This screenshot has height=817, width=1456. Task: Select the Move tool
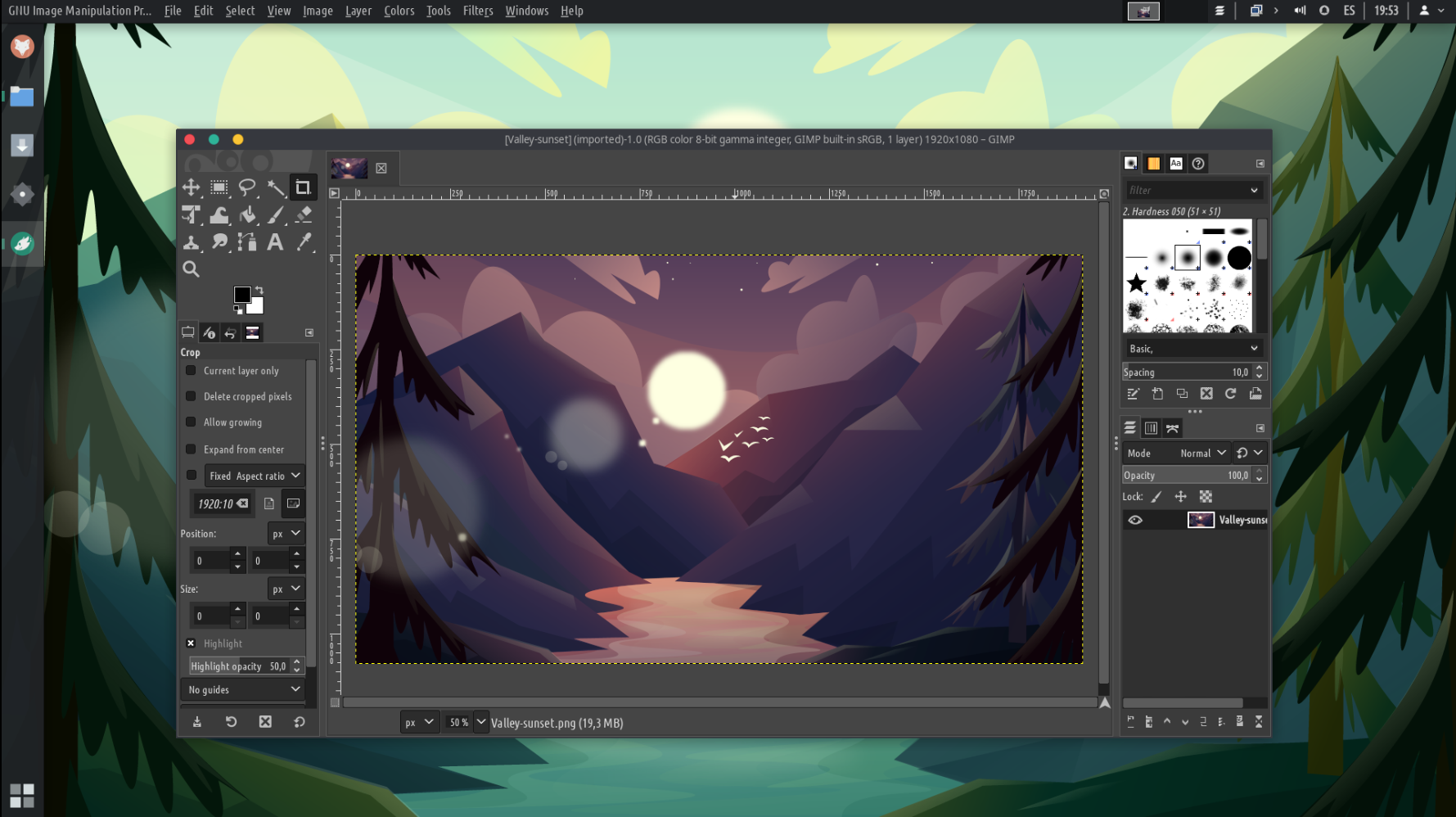point(191,187)
